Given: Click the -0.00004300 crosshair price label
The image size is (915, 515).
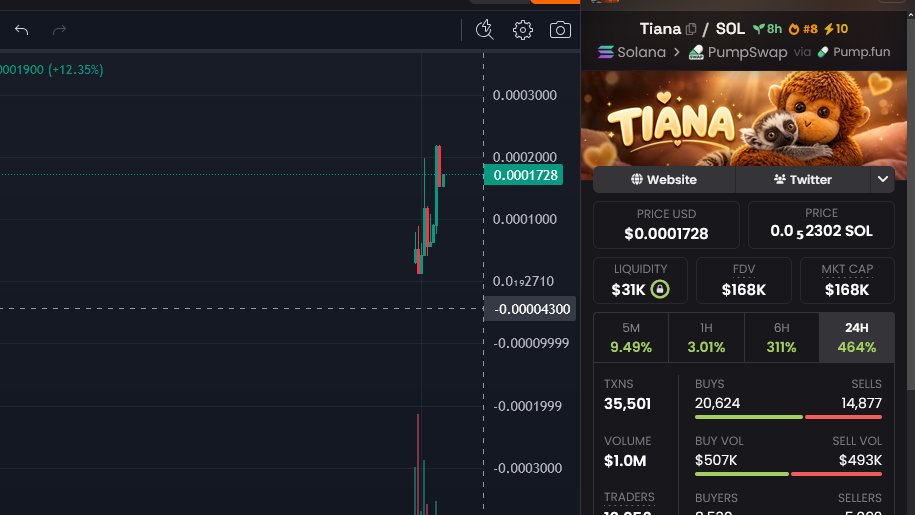Looking at the screenshot, I should (x=530, y=309).
